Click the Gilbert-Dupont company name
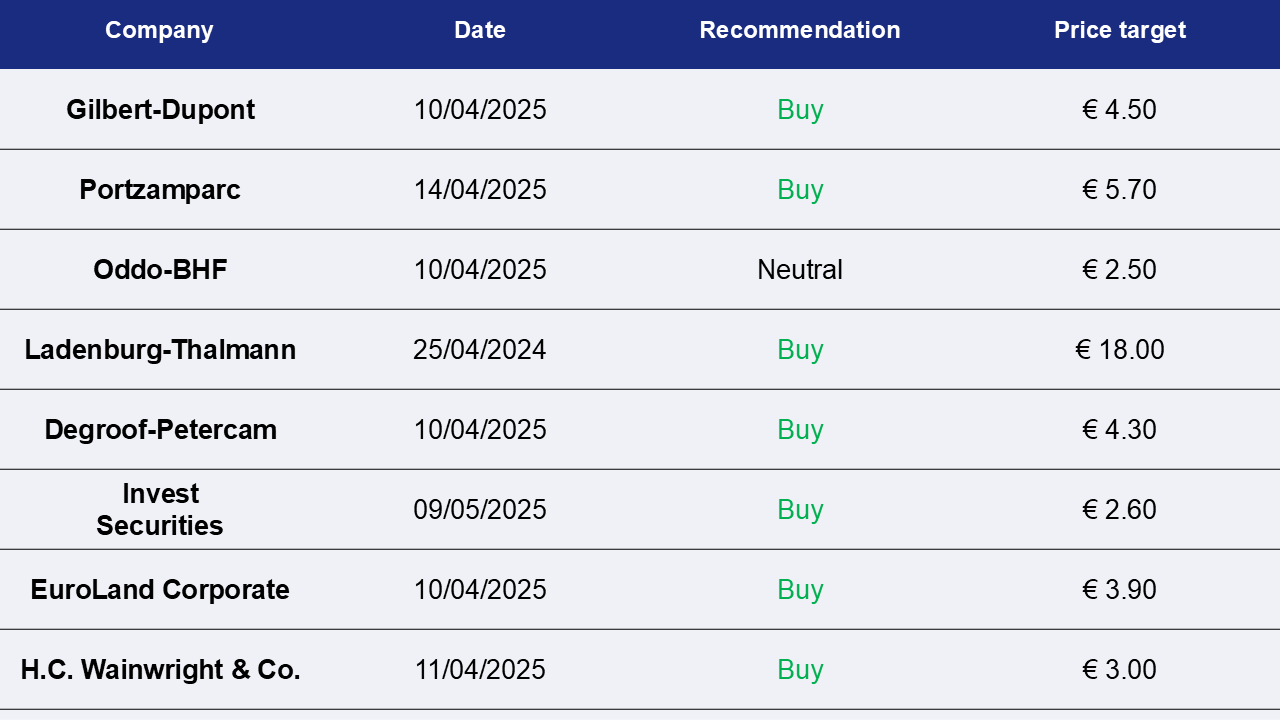 click(160, 109)
